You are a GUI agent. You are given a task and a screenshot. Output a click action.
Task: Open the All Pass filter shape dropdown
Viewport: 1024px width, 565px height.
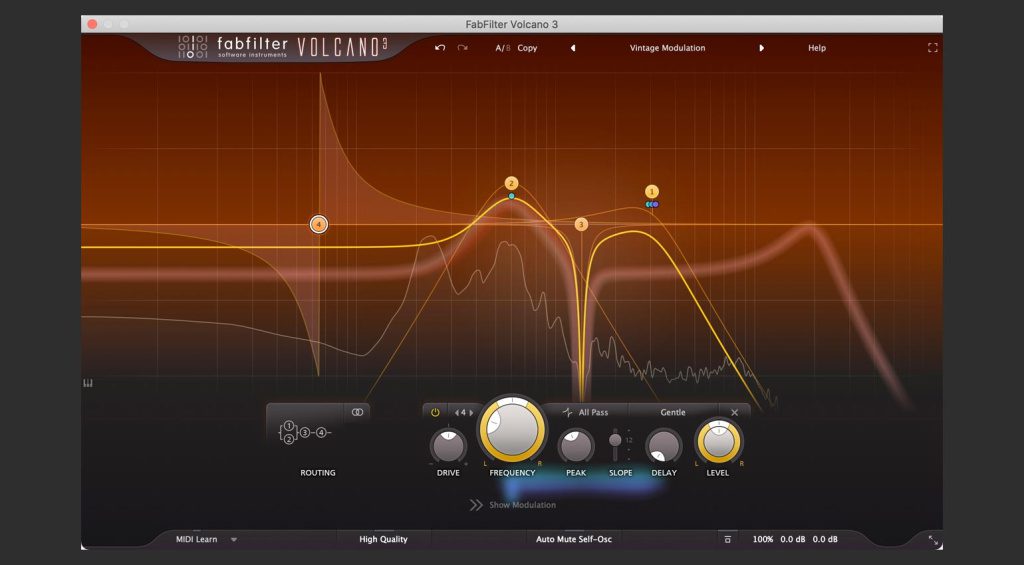586,412
